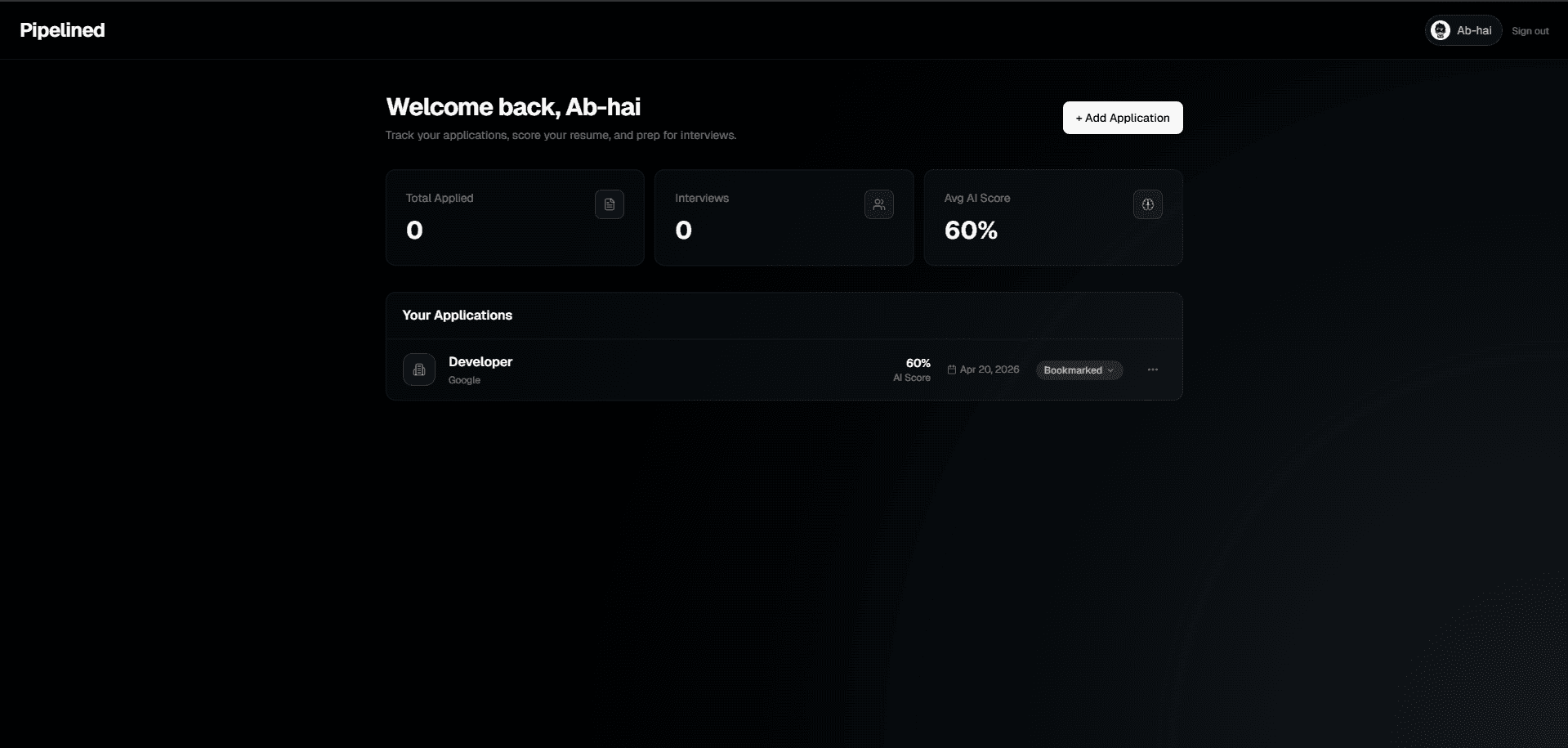The width and height of the screenshot is (1568, 748).
Task: Click the + Add Application button
Action: (1122, 118)
